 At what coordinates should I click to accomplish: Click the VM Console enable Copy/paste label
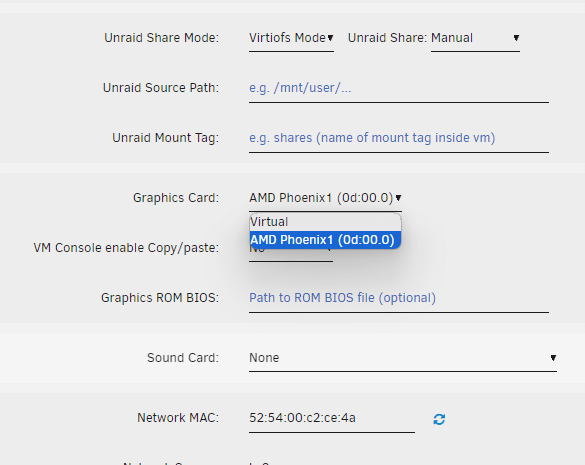126,248
